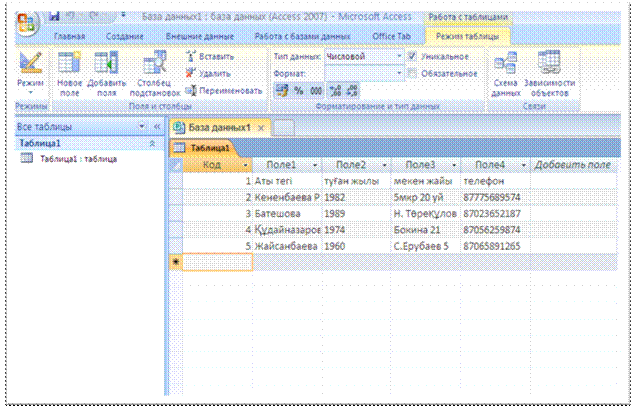Enable the Обязательное checkbox
636x410 pixels.
point(413,73)
